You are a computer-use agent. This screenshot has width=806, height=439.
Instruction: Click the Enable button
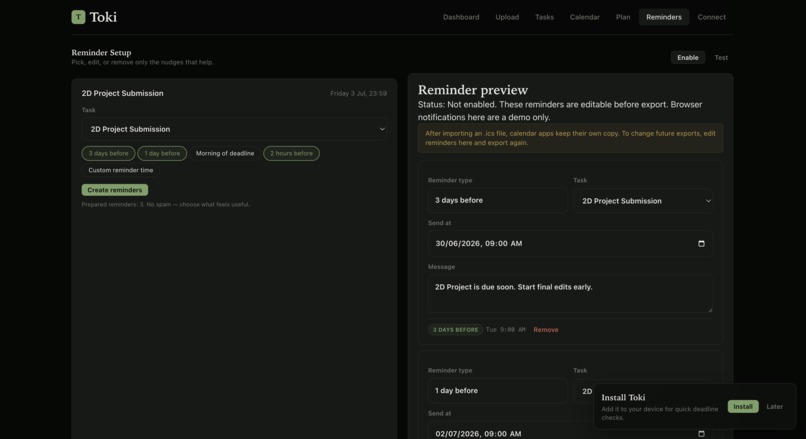click(688, 58)
